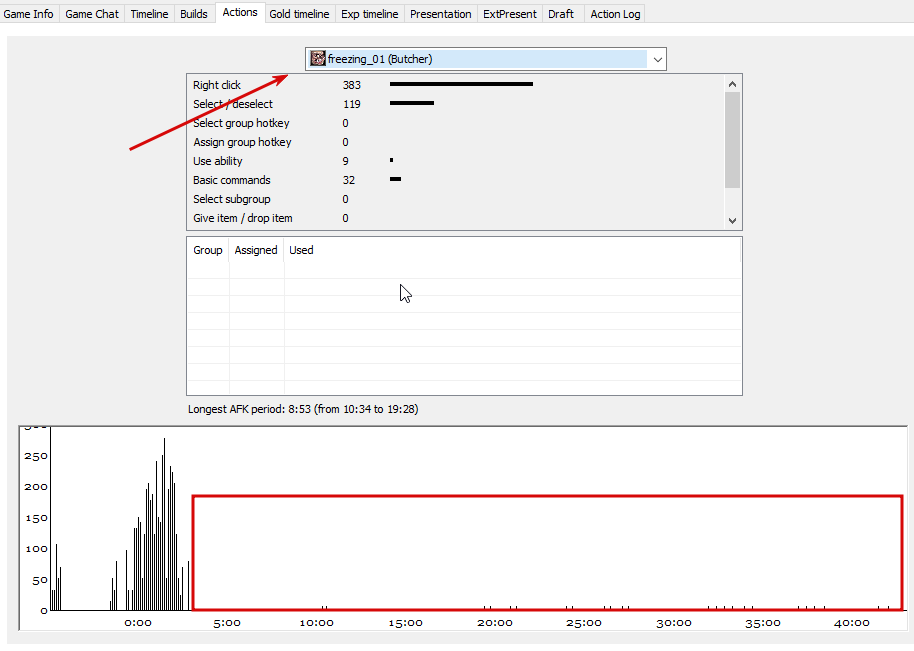Click the 250 label on chart axis
Screen dimensions: 914x651
tap(36, 456)
